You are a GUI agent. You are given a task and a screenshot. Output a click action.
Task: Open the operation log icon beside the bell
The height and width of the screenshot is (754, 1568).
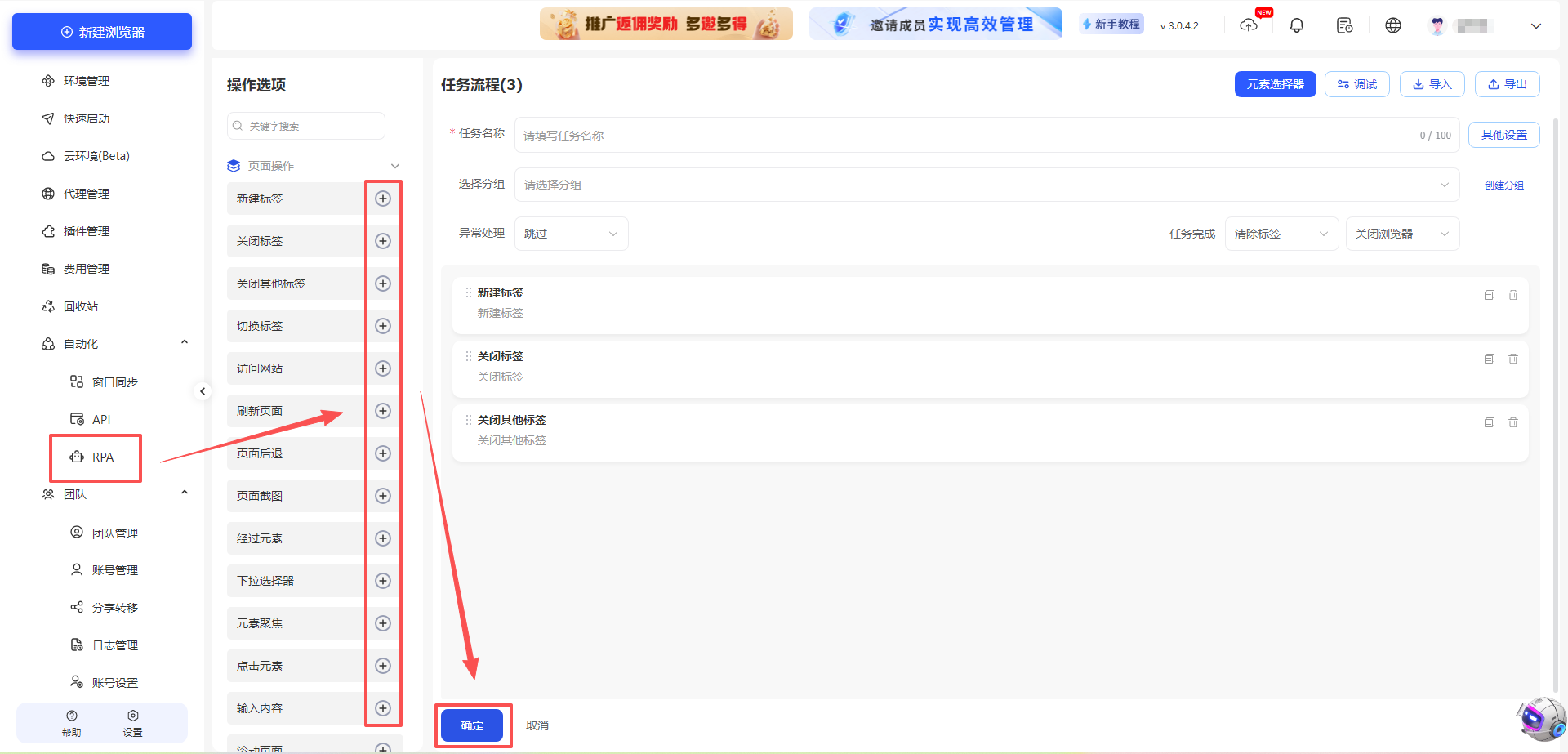(1344, 25)
